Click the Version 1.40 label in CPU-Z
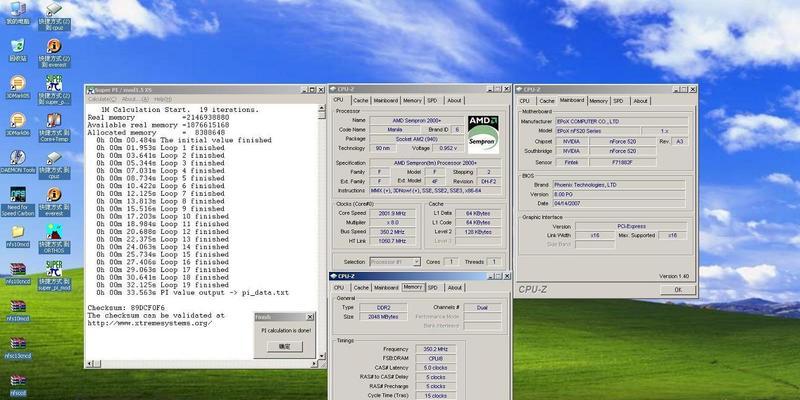 673,276
